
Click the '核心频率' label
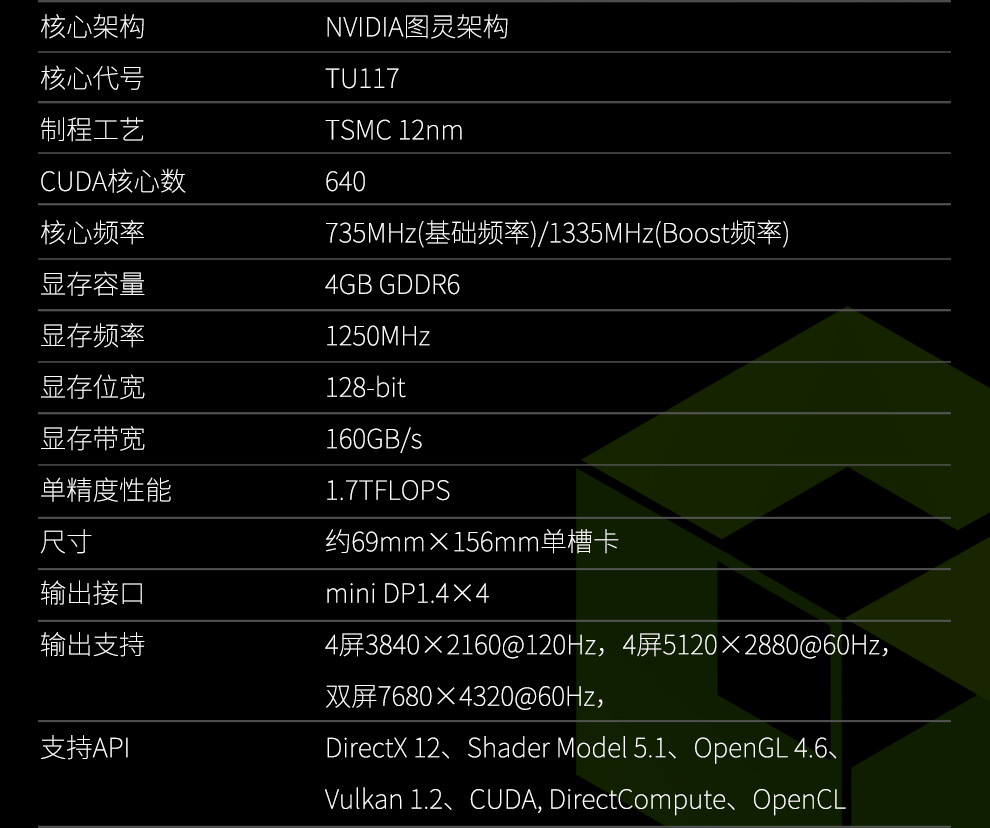[93, 233]
